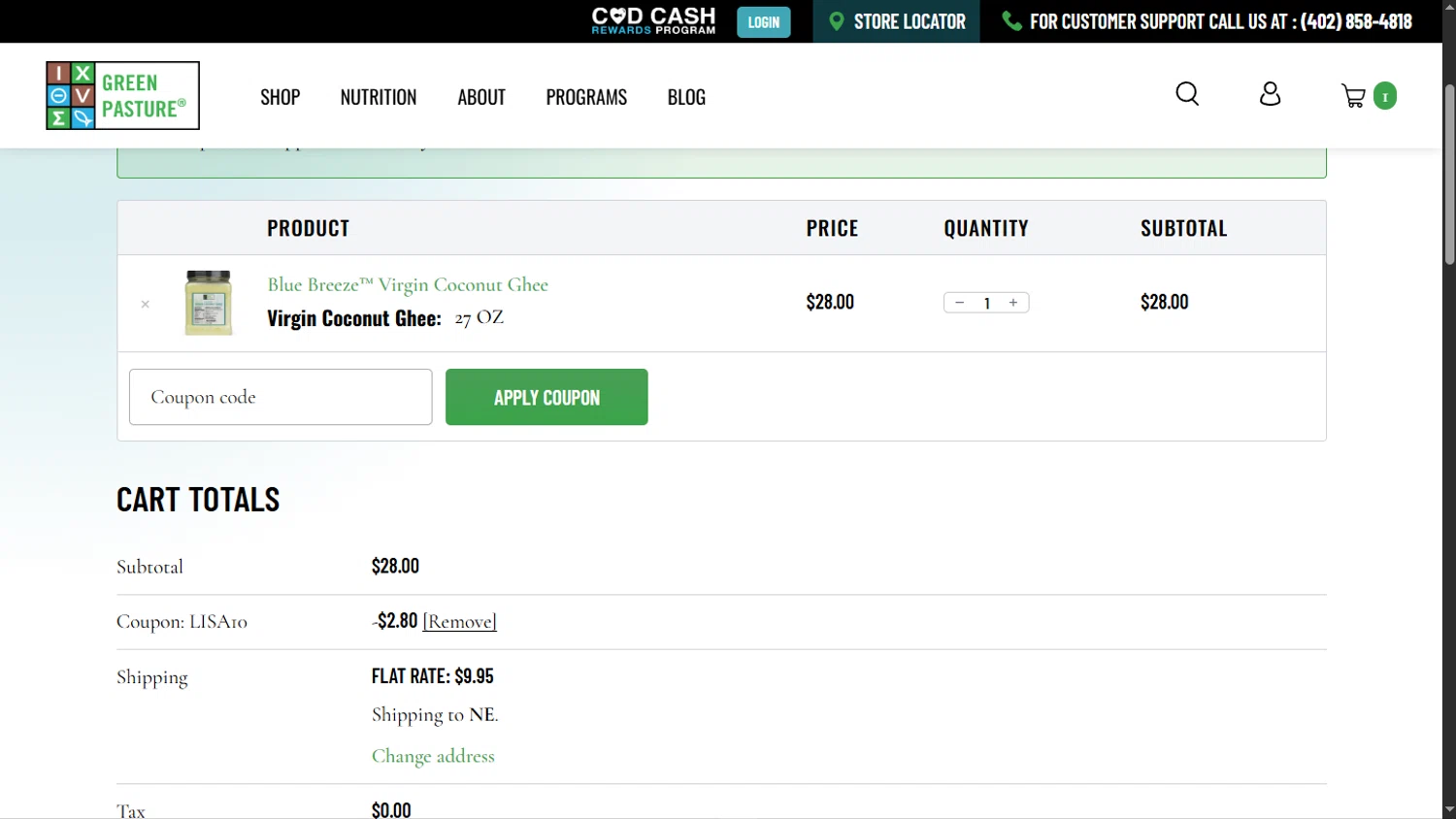Click the 27 OZ size text
This screenshot has width=1456, height=819.
coord(480,318)
